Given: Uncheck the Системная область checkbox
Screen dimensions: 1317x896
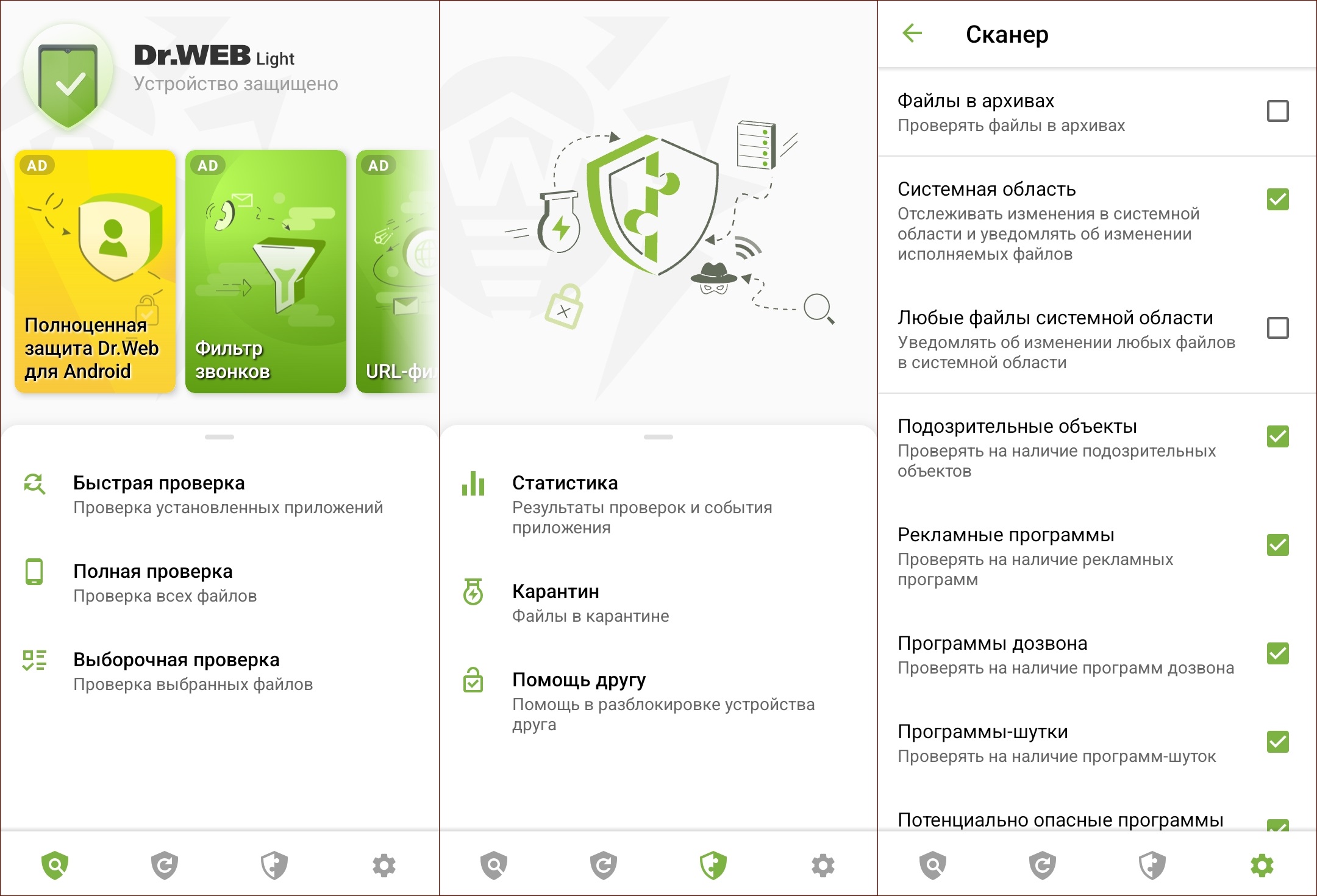Looking at the screenshot, I should coord(1277,199).
